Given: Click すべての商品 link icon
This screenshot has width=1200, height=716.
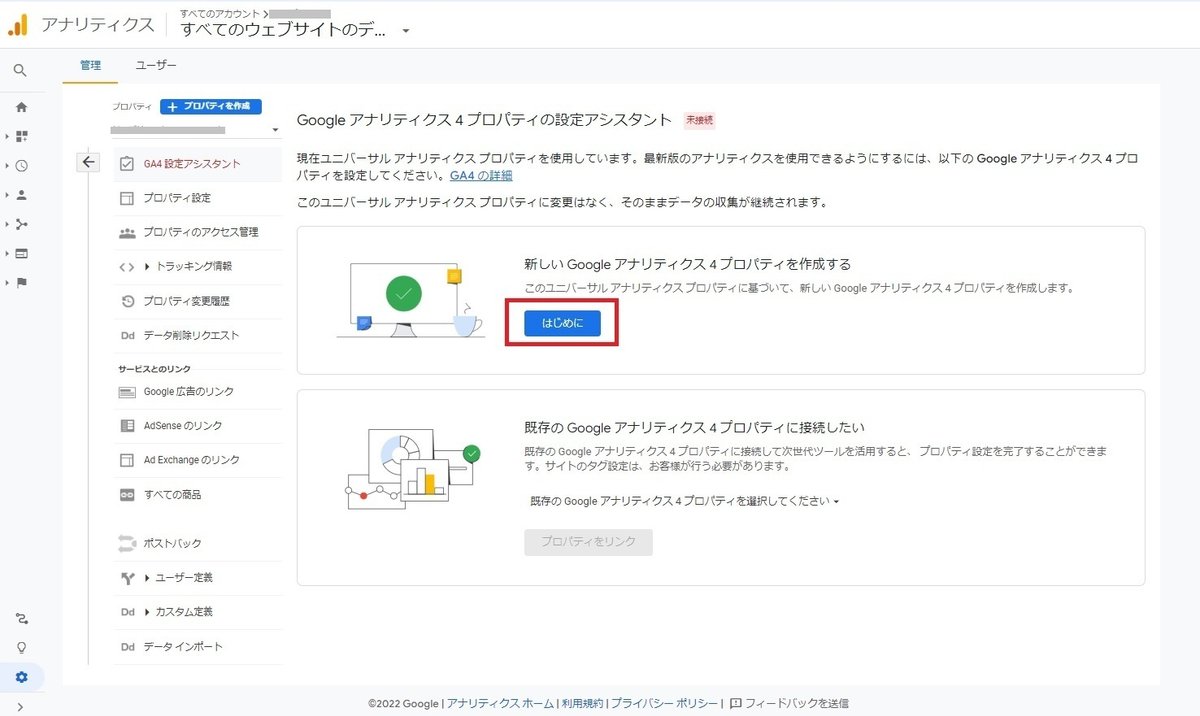Looking at the screenshot, I should click(127, 495).
